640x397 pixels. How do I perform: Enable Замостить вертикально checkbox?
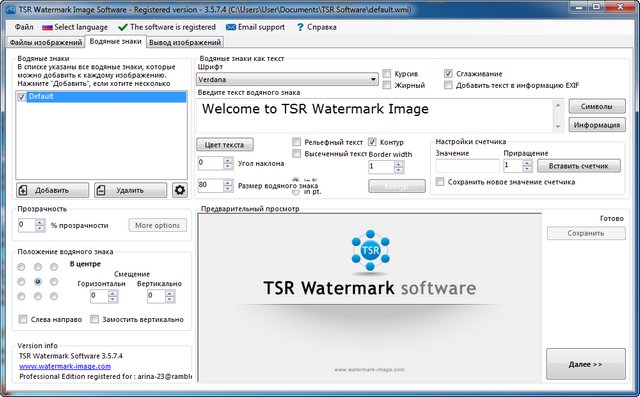[x=94, y=319]
